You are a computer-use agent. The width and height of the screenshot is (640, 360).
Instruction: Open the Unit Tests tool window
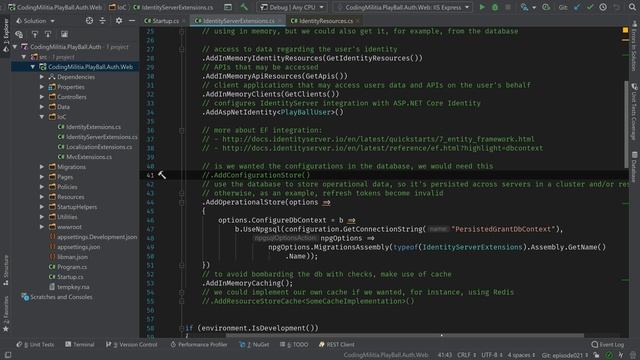tap(35, 344)
